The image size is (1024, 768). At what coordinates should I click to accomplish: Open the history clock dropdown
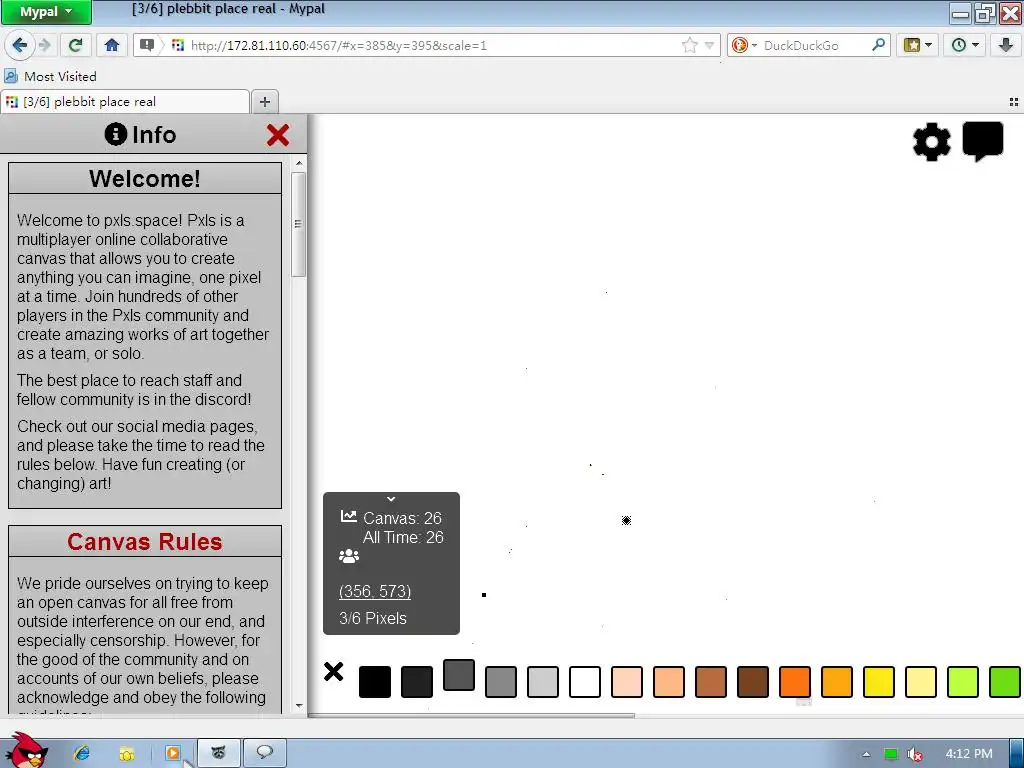tap(965, 45)
